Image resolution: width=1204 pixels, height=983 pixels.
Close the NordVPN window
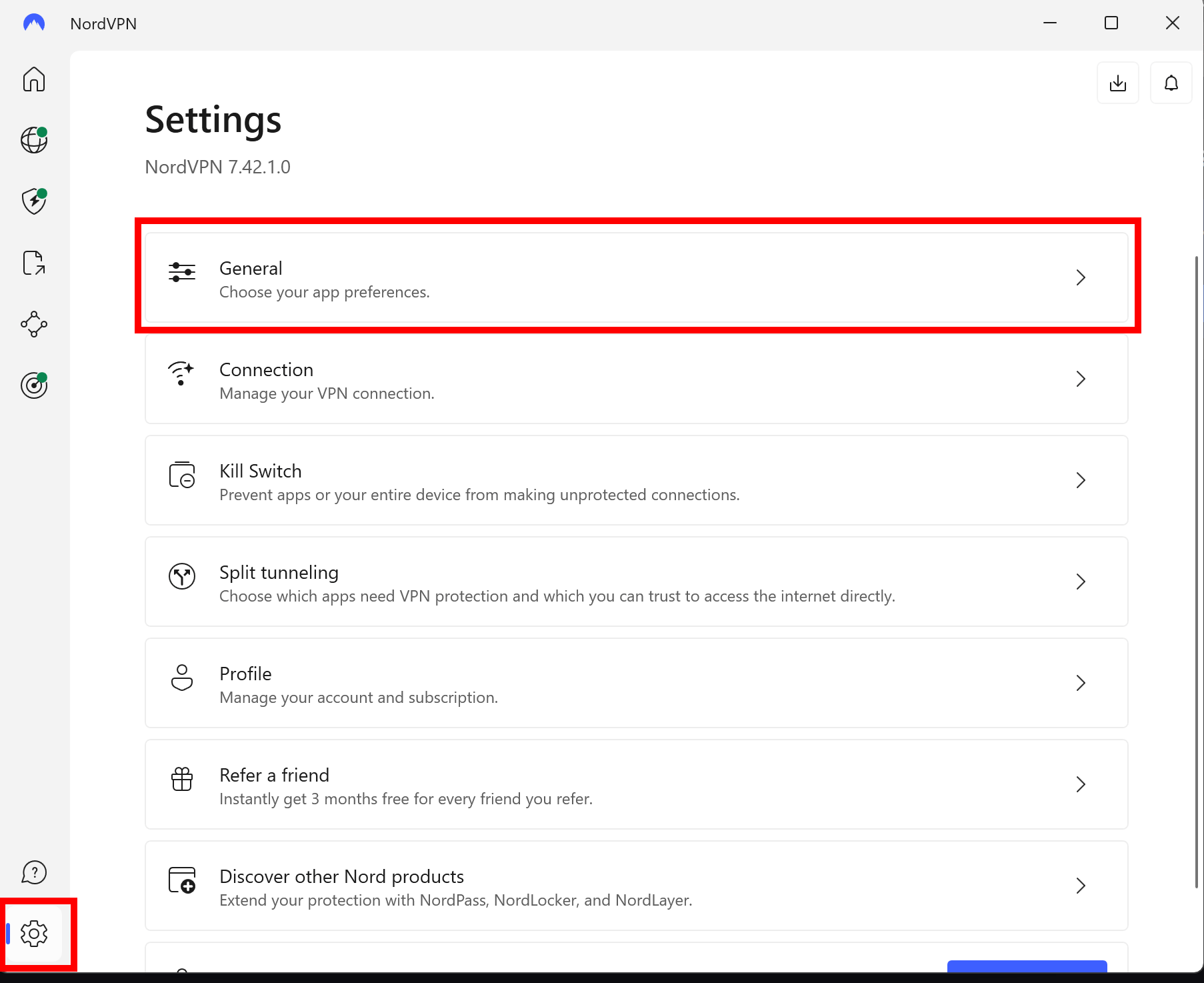[1173, 23]
